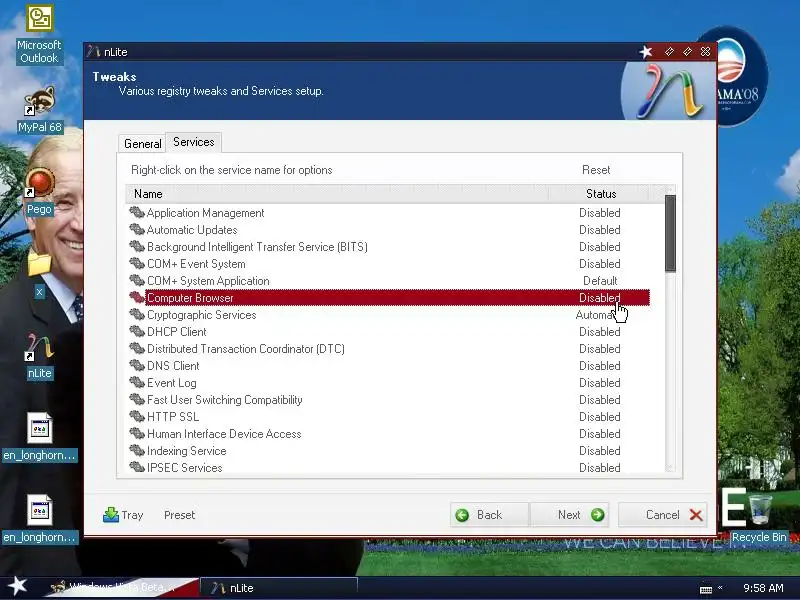
Task: Proceed with the Next button
Action: click(x=569, y=515)
